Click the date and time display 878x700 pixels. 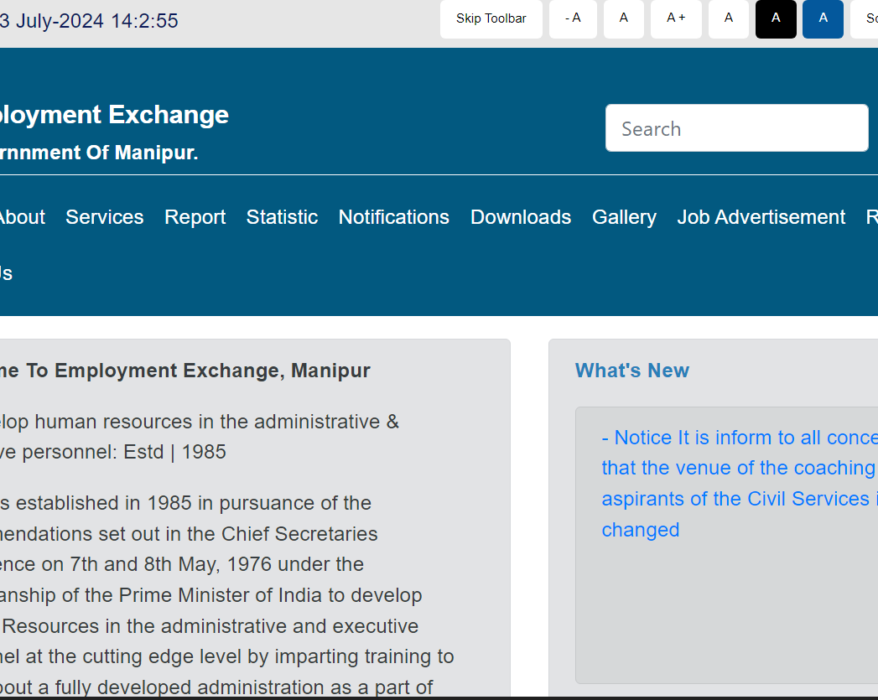pos(89,21)
